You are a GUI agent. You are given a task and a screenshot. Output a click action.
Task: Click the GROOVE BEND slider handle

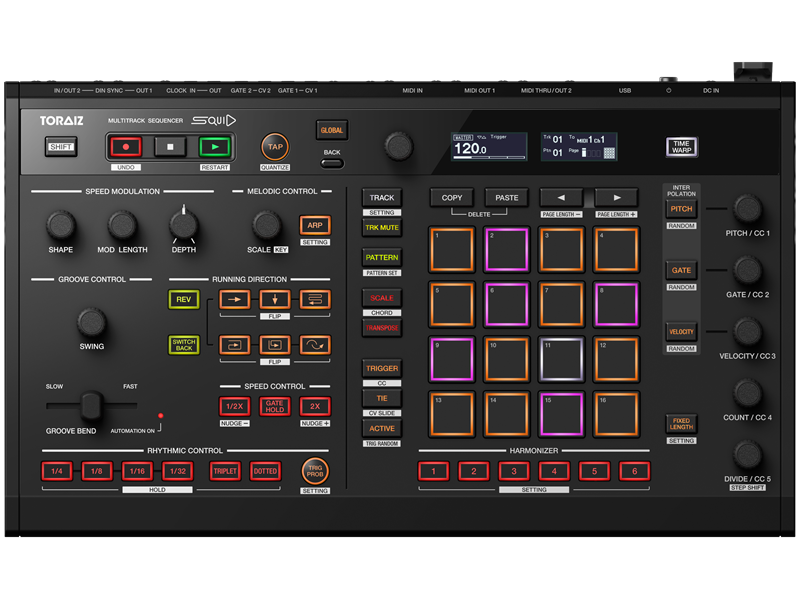tap(91, 406)
